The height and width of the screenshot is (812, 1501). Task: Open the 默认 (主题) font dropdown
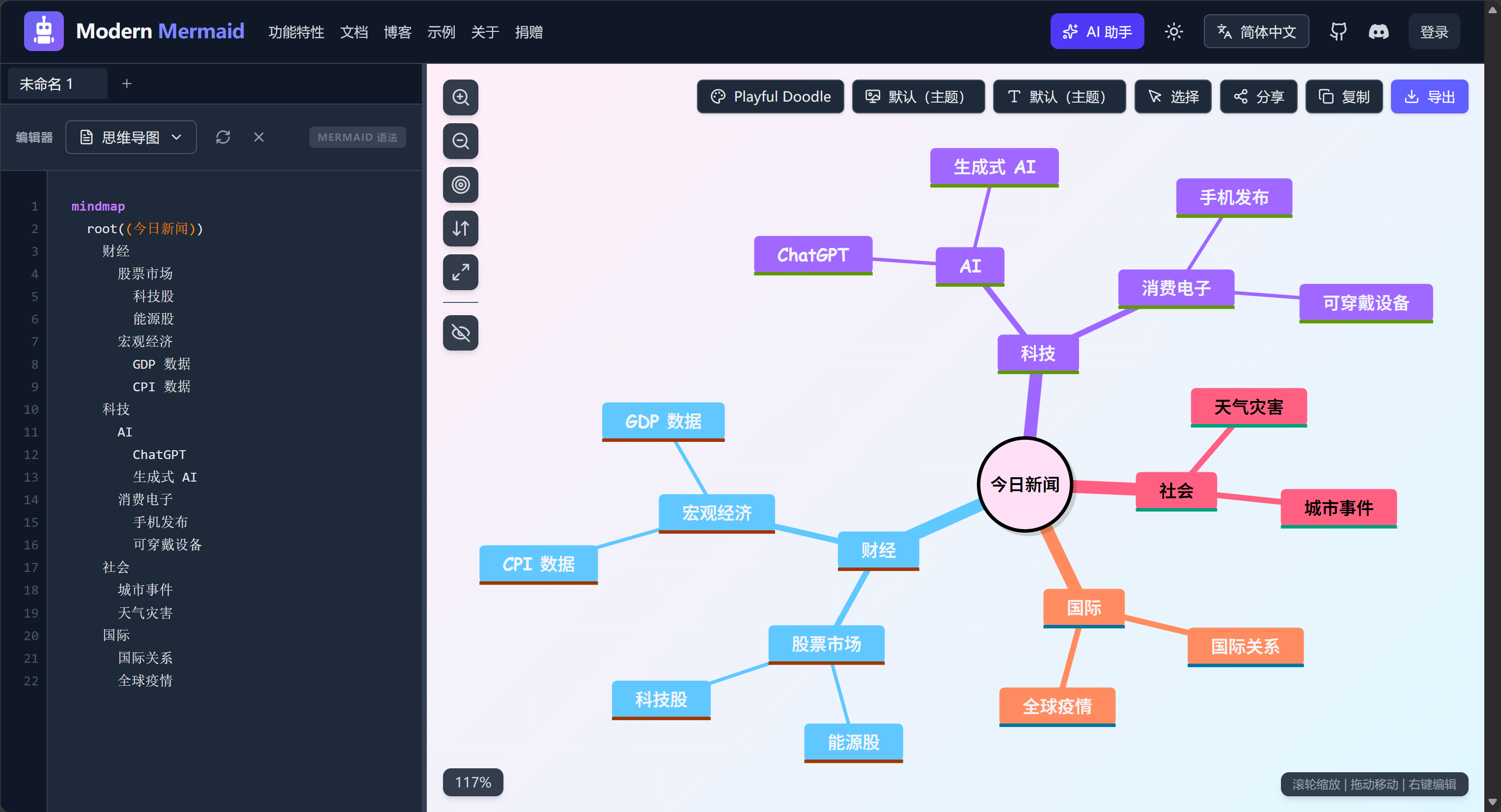click(1059, 97)
